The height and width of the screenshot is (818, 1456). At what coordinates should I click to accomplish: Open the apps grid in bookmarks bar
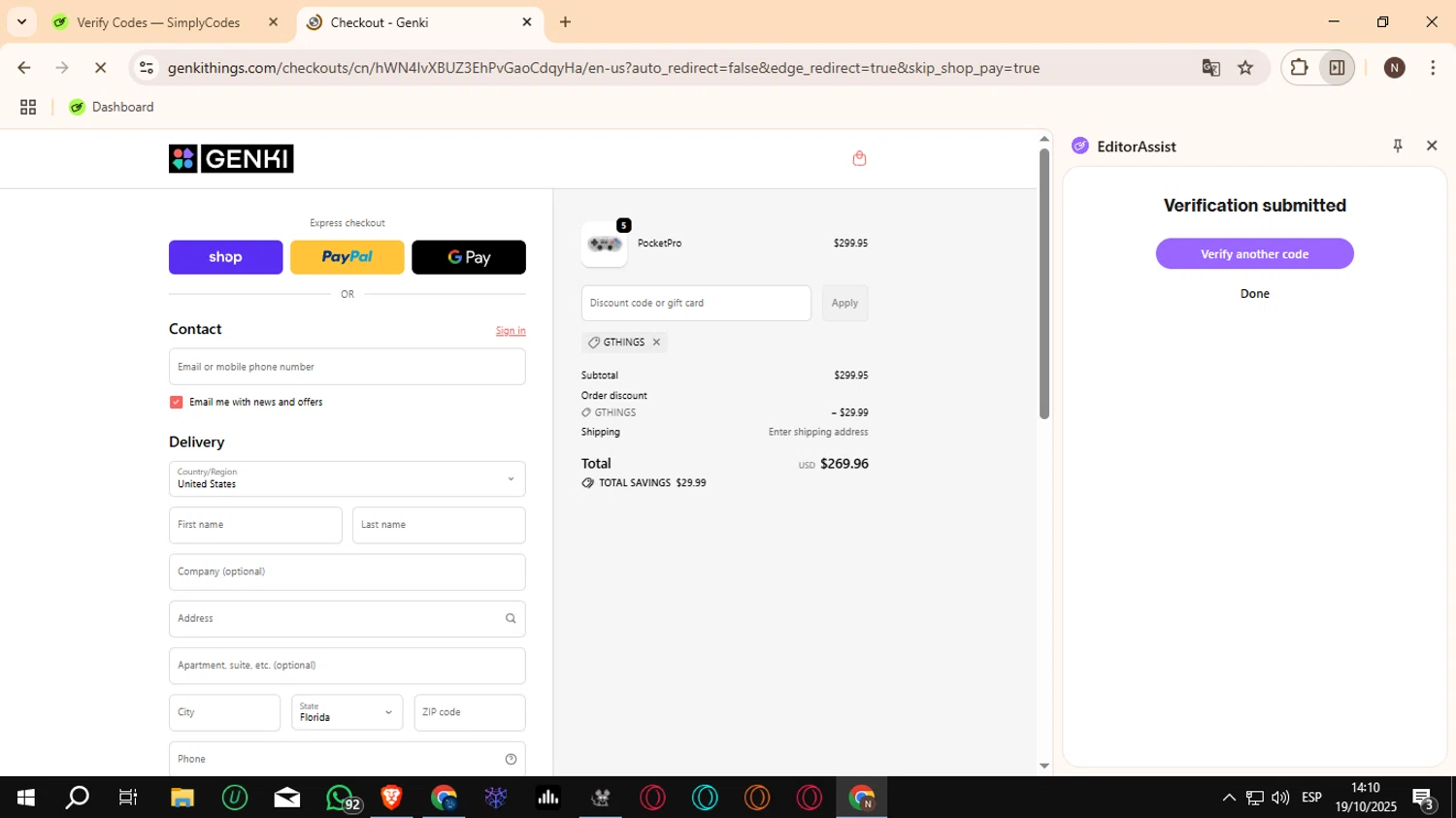[28, 107]
